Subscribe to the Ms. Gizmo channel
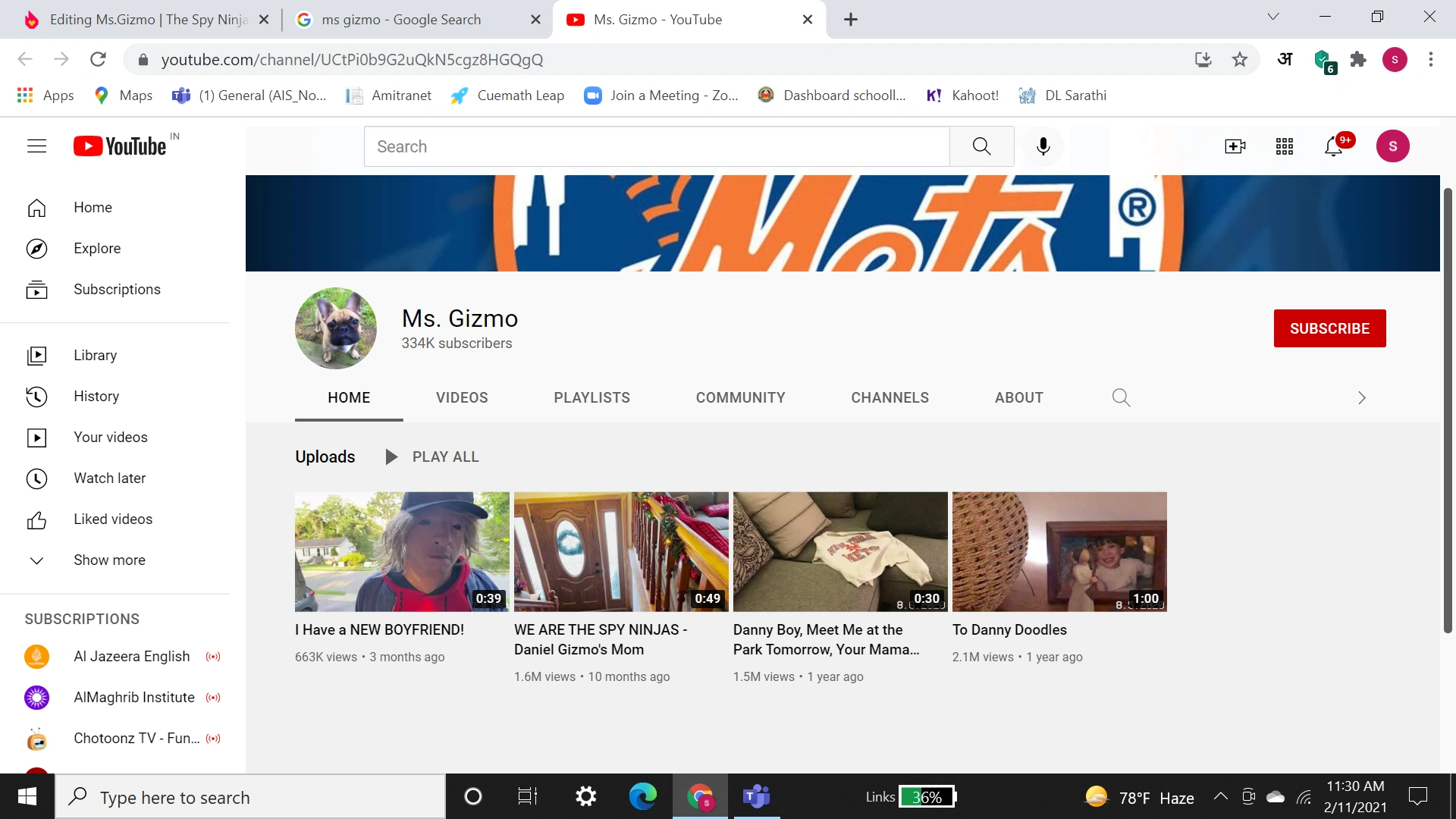 (x=1329, y=328)
